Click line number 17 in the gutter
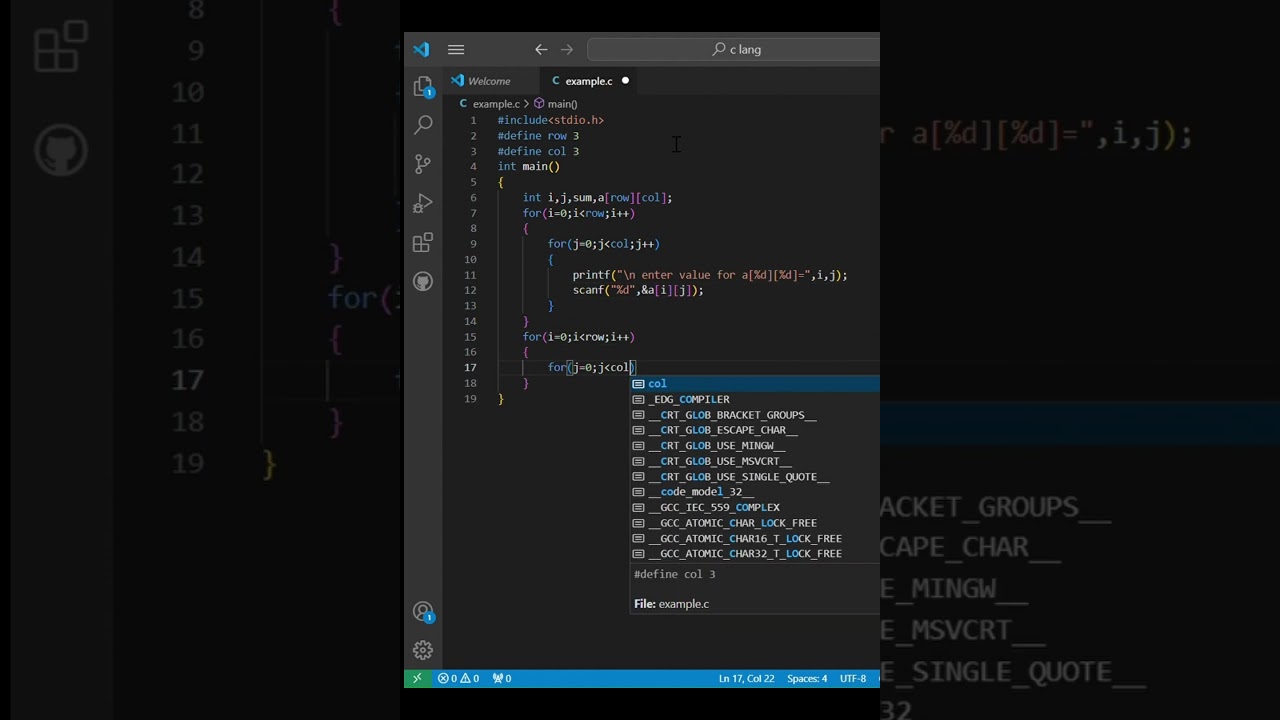This screenshot has height=720, width=1280. pos(470,368)
